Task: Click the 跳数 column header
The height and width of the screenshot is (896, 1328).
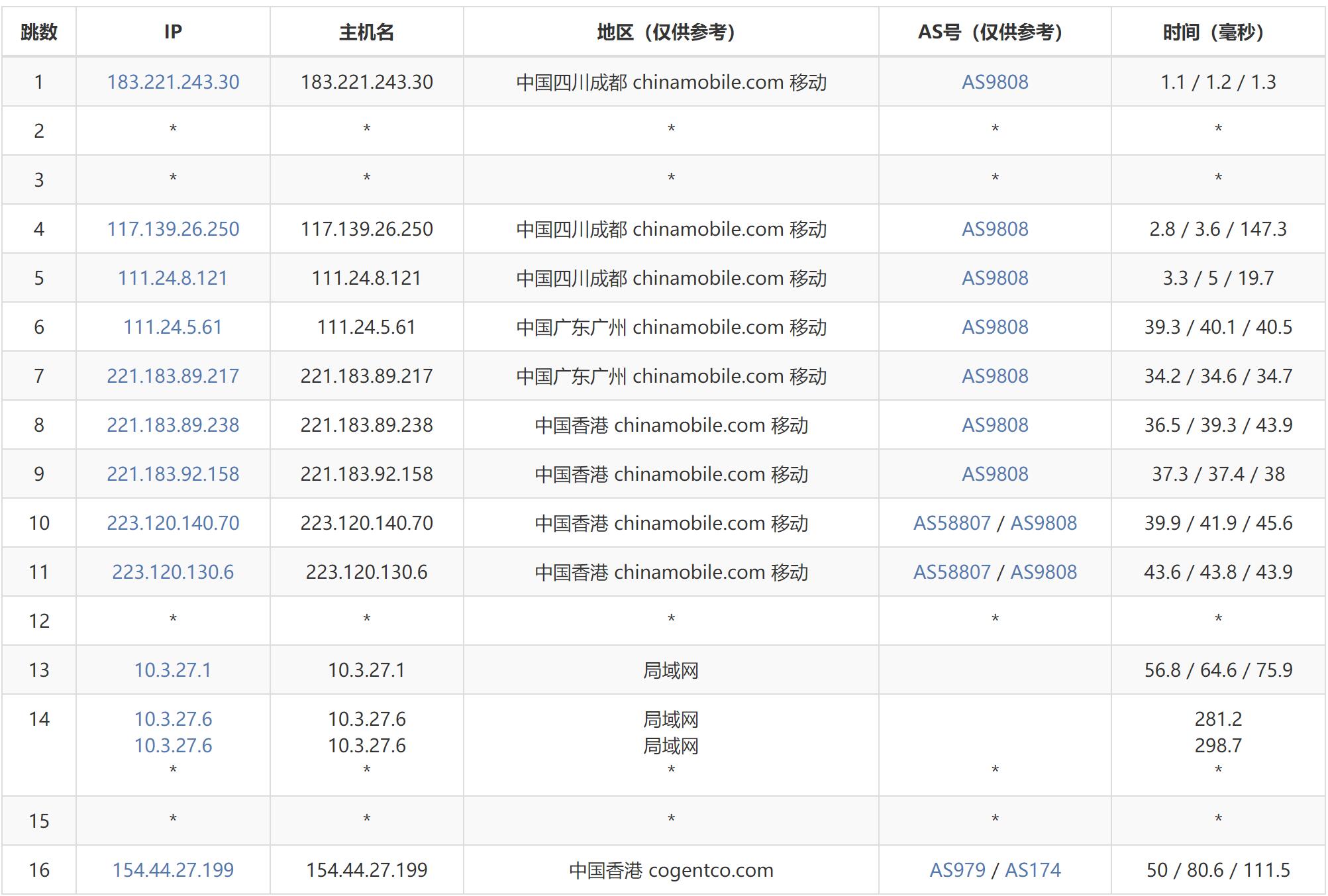Action: click(39, 32)
